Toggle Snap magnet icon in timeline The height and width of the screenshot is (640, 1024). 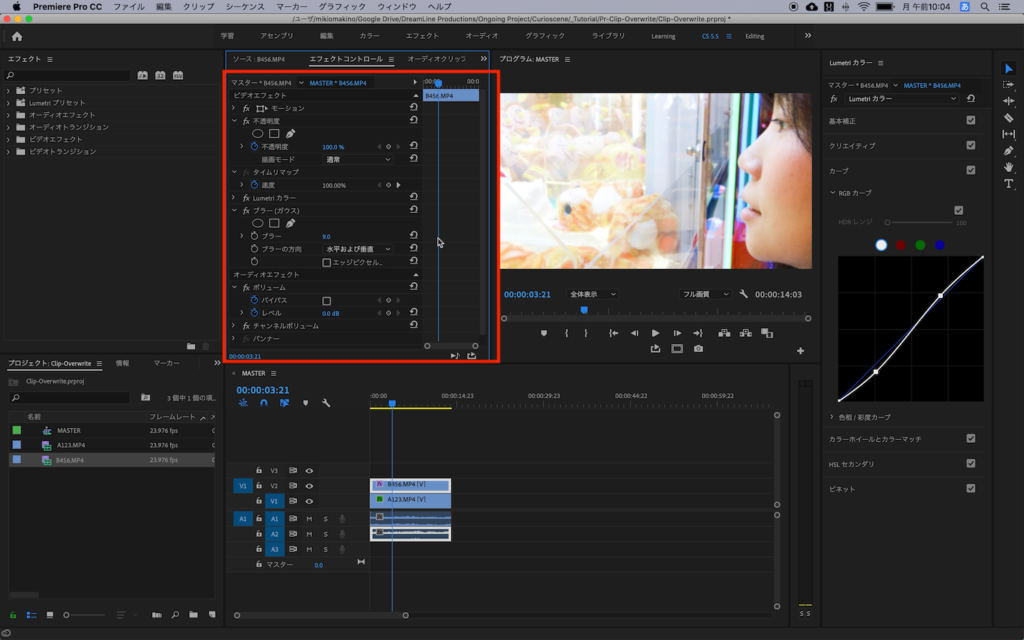click(264, 403)
